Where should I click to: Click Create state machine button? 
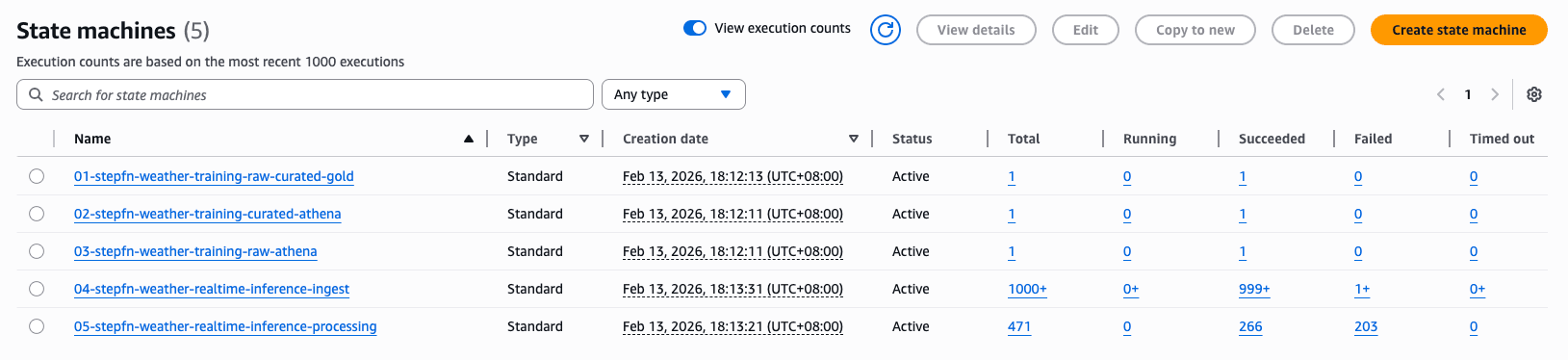(x=1459, y=30)
